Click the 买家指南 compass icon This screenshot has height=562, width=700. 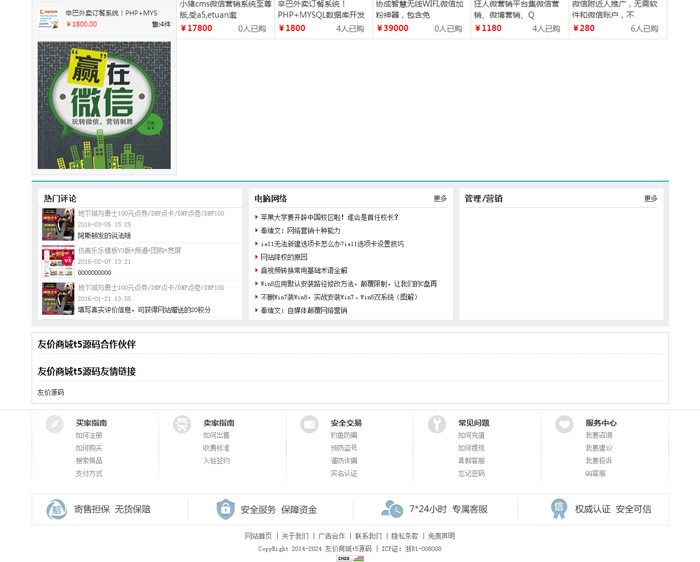tap(54, 424)
